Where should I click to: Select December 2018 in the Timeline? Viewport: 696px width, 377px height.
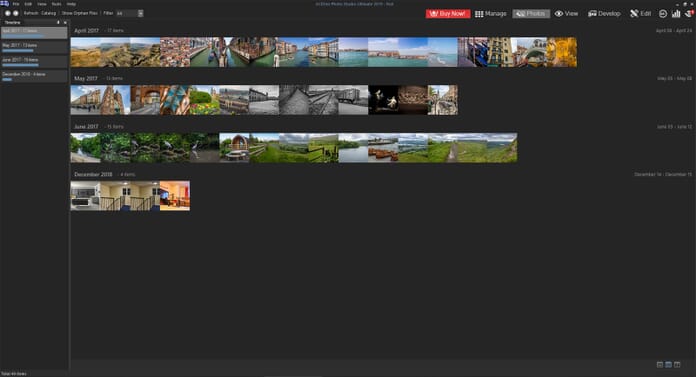click(34, 75)
